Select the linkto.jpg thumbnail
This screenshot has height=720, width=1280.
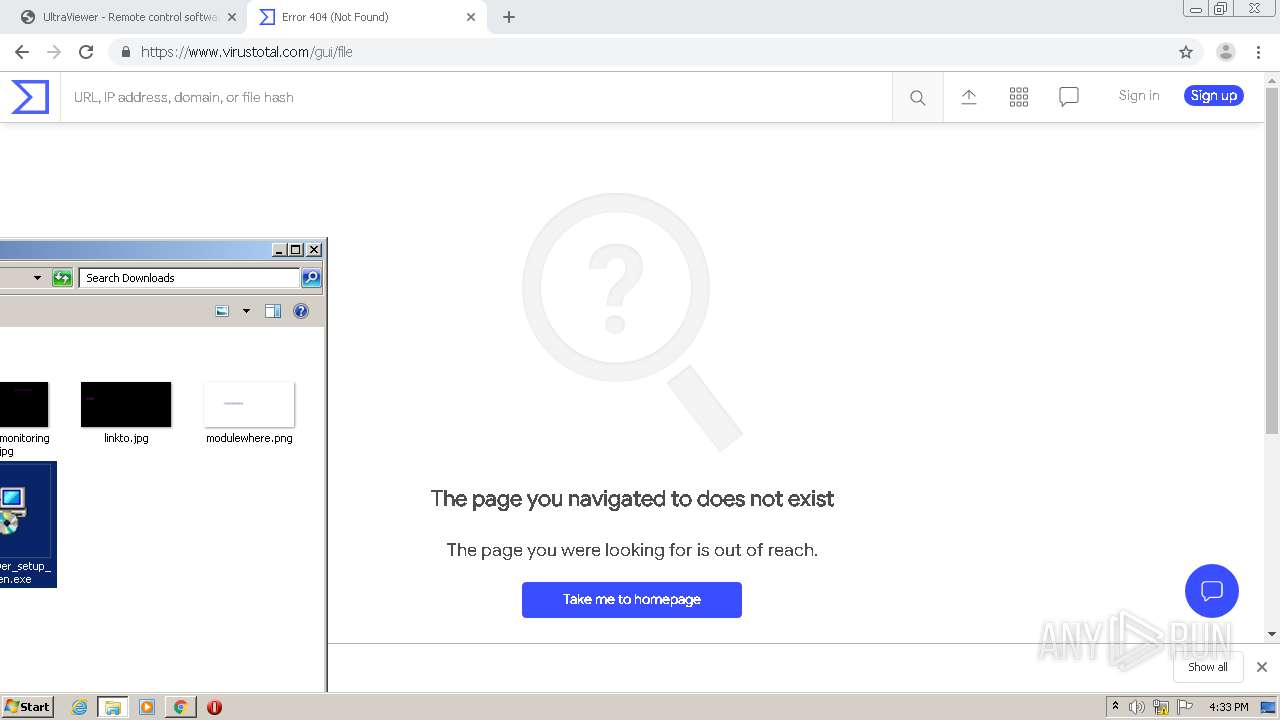click(x=126, y=404)
